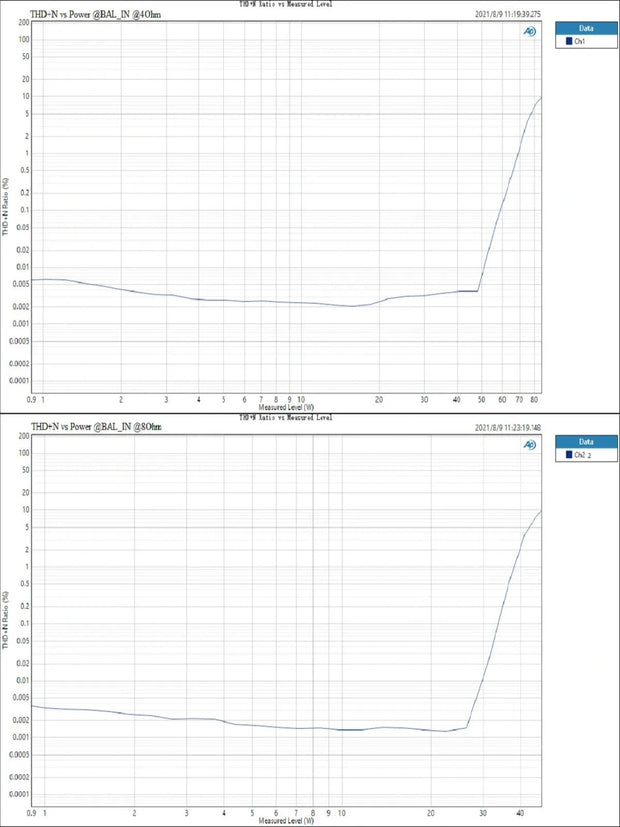Image resolution: width=620 pixels, height=827 pixels.
Task: Click the bottom graph's 'THD+N Ratio vs Measured Level' heading
Action: (x=286, y=417)
